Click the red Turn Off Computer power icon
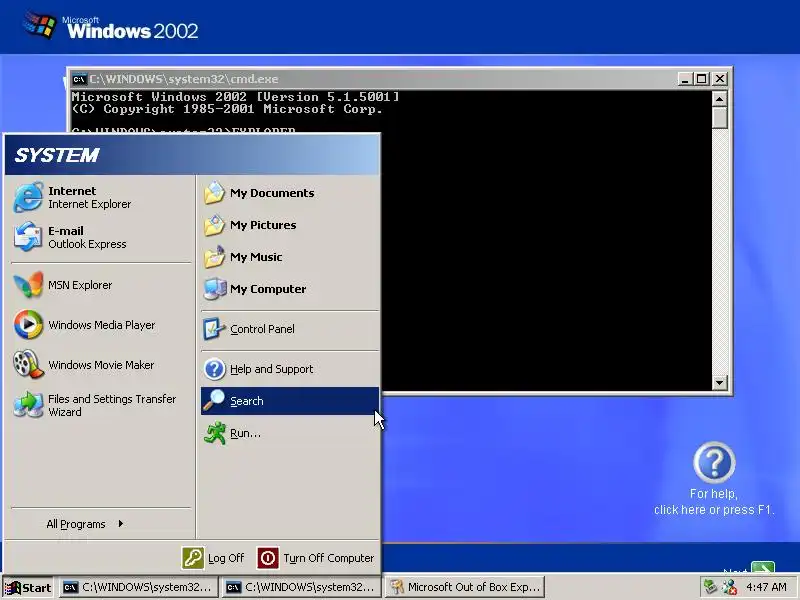Viewport: 800px width, 600px height. (x=268, y=558)
